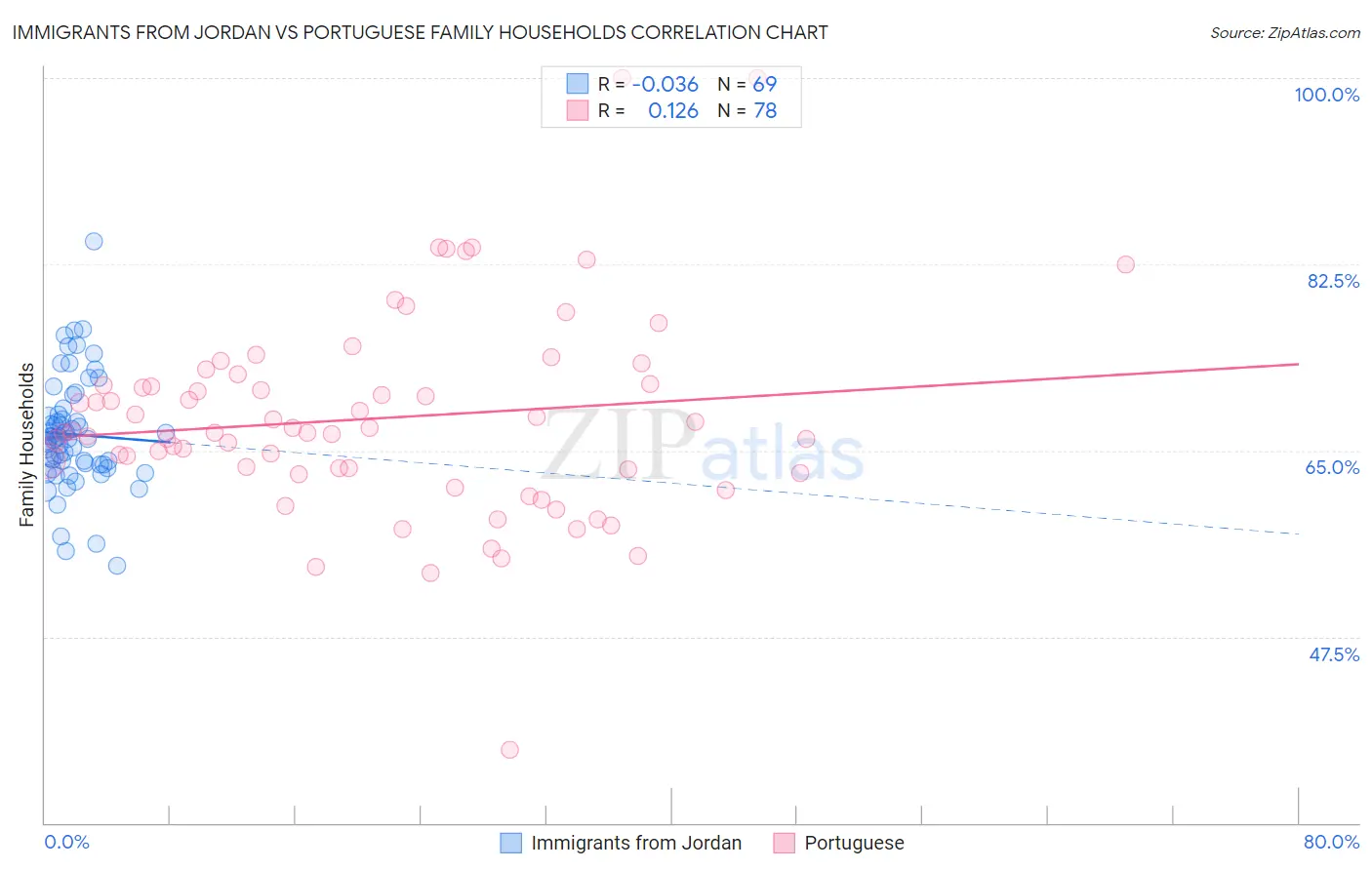Viewport: 1372px width, 870px height.
Task: Click the rightmost pink point near 82.5%
Action: (1125, 264)
